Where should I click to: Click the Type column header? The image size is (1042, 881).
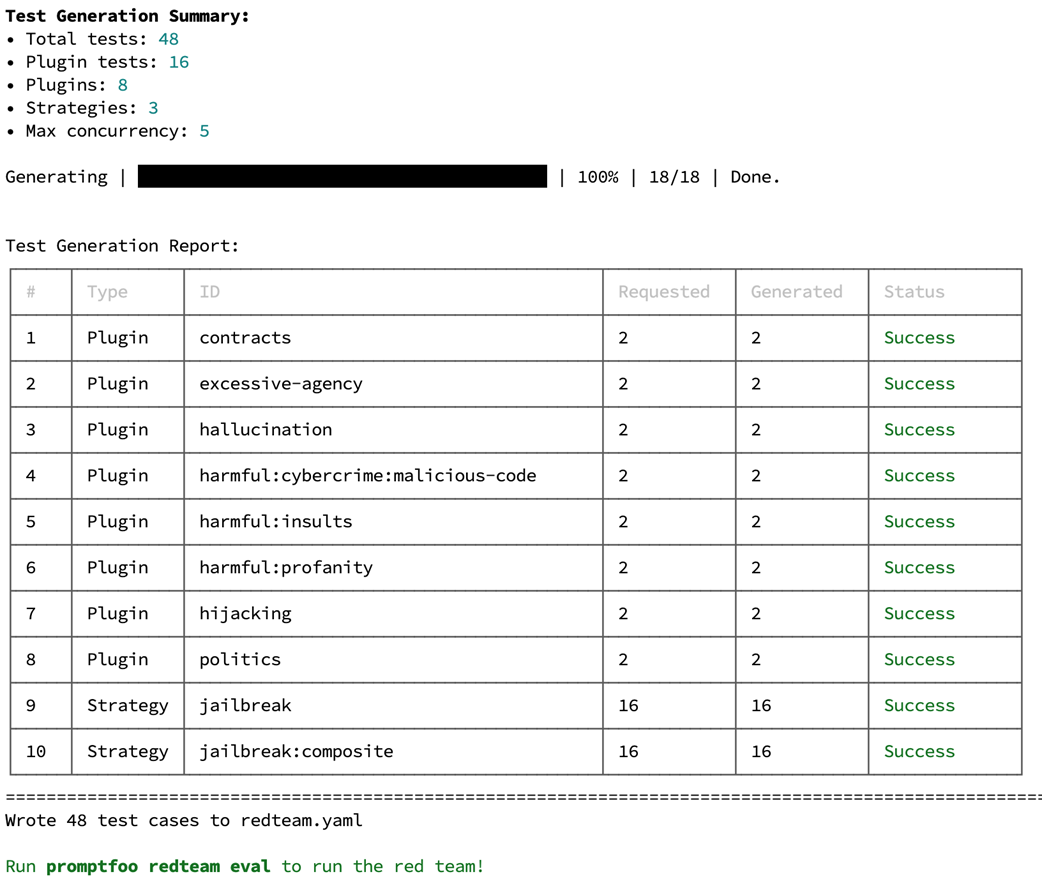tap(107, 292)
